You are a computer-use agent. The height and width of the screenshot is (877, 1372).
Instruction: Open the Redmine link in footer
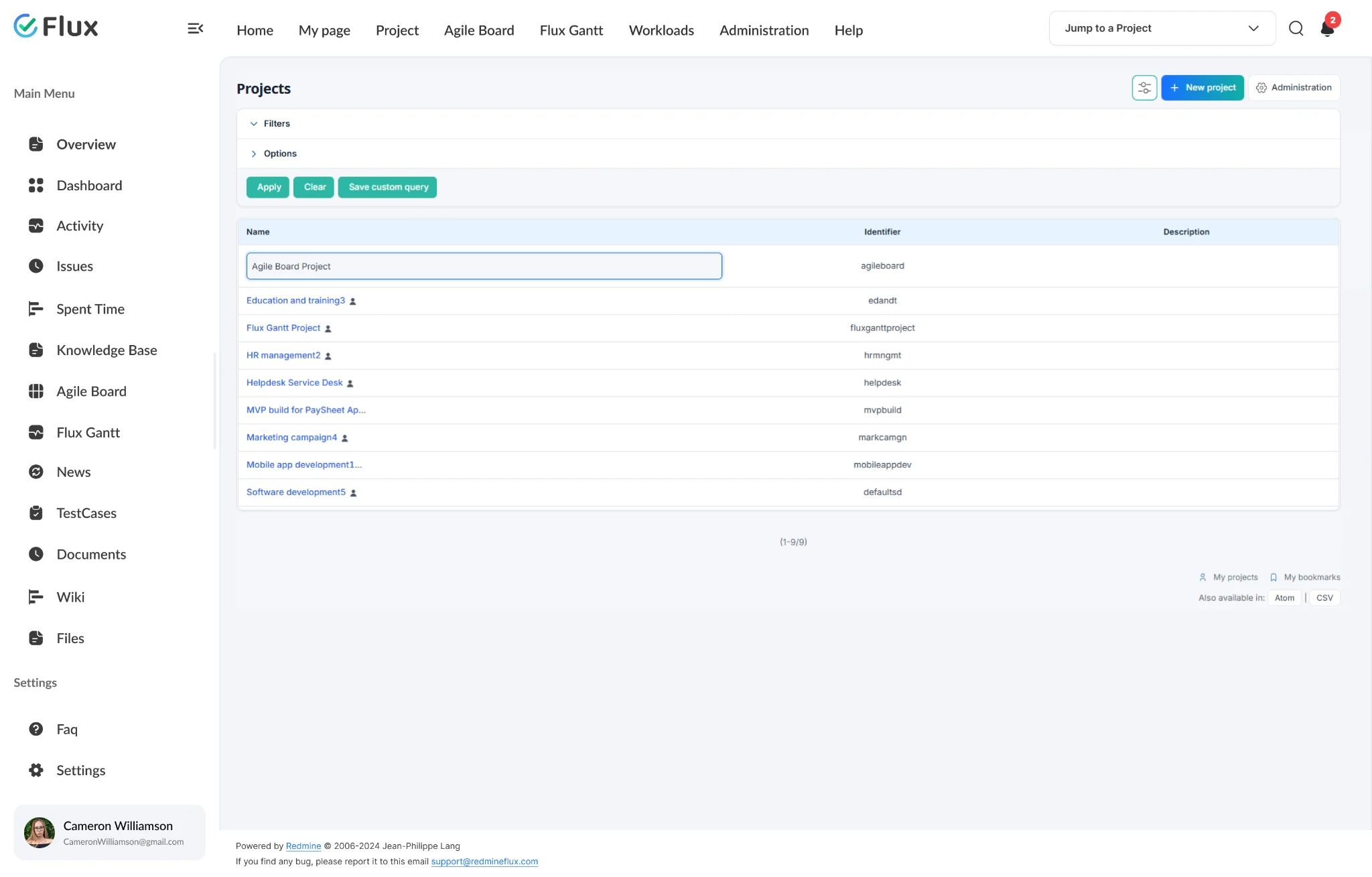click(x=303, y=846)
